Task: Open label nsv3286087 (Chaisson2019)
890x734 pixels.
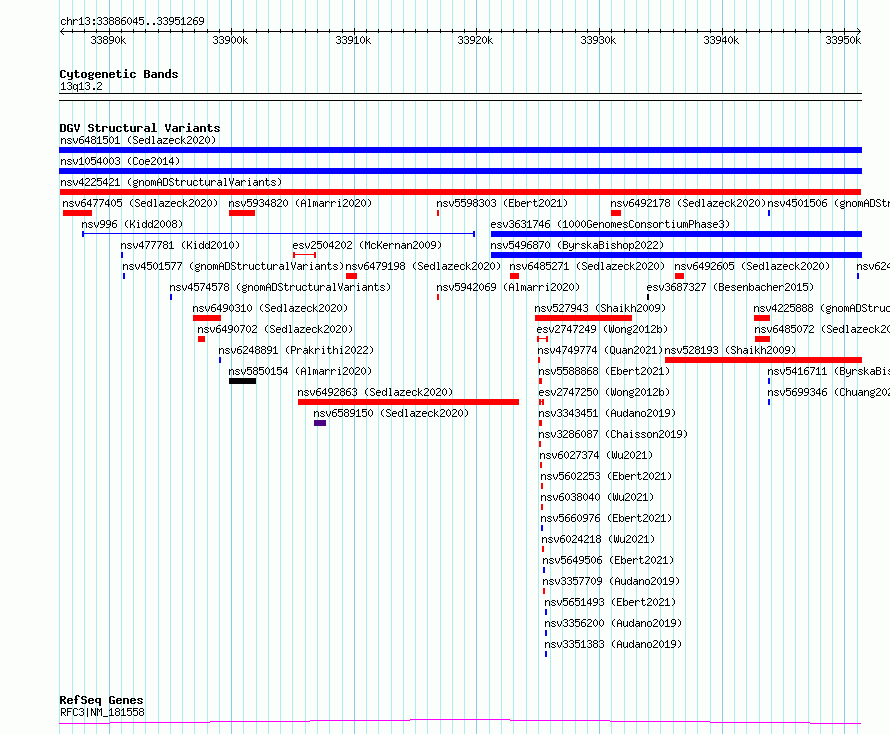Action: 613,434
